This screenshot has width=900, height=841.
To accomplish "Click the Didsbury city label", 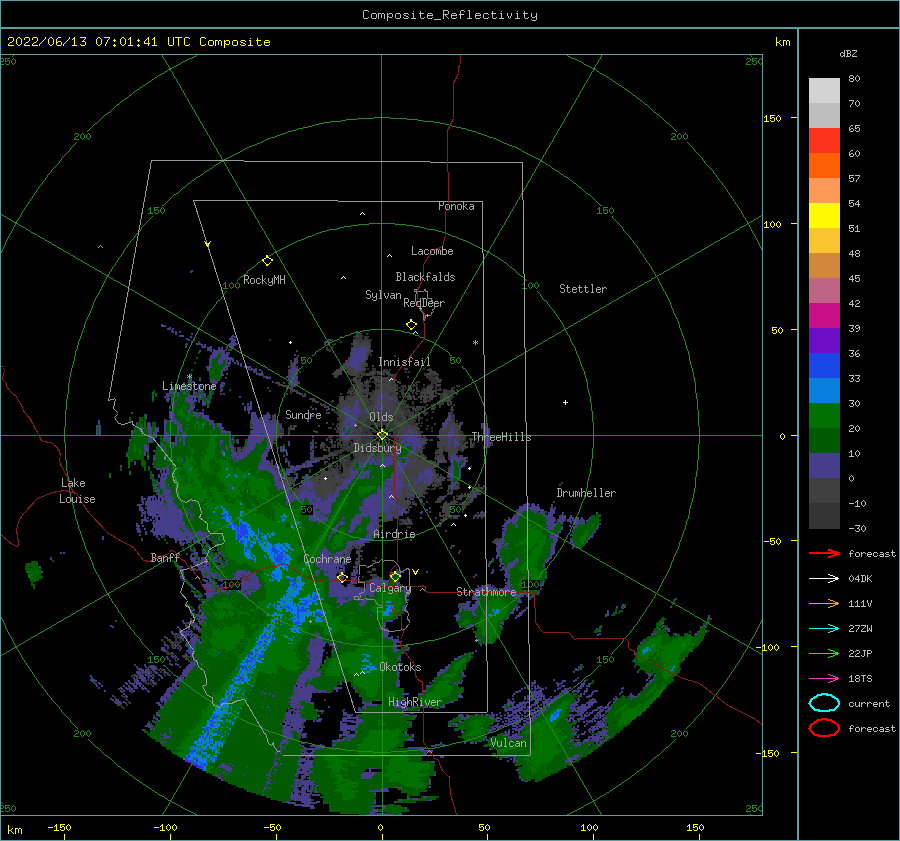I will 378,448.
